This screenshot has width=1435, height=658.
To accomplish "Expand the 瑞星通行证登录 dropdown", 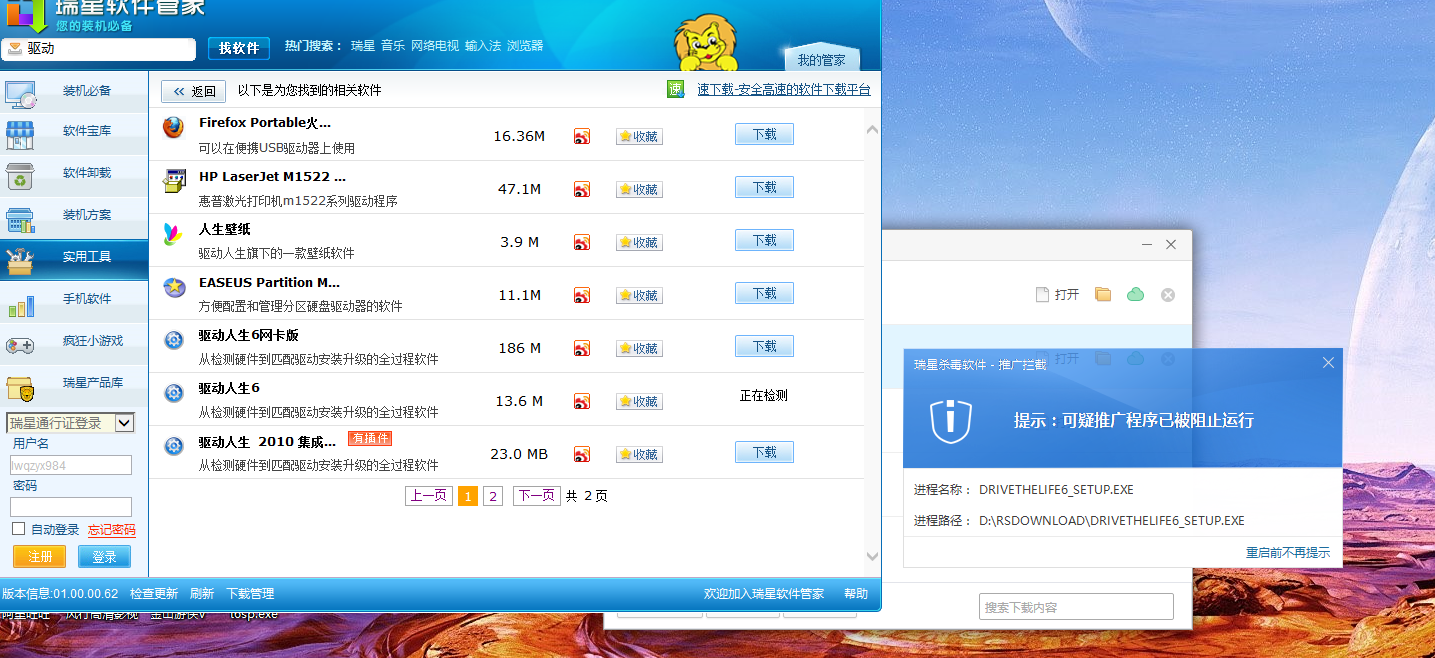I will pos(124,423).
